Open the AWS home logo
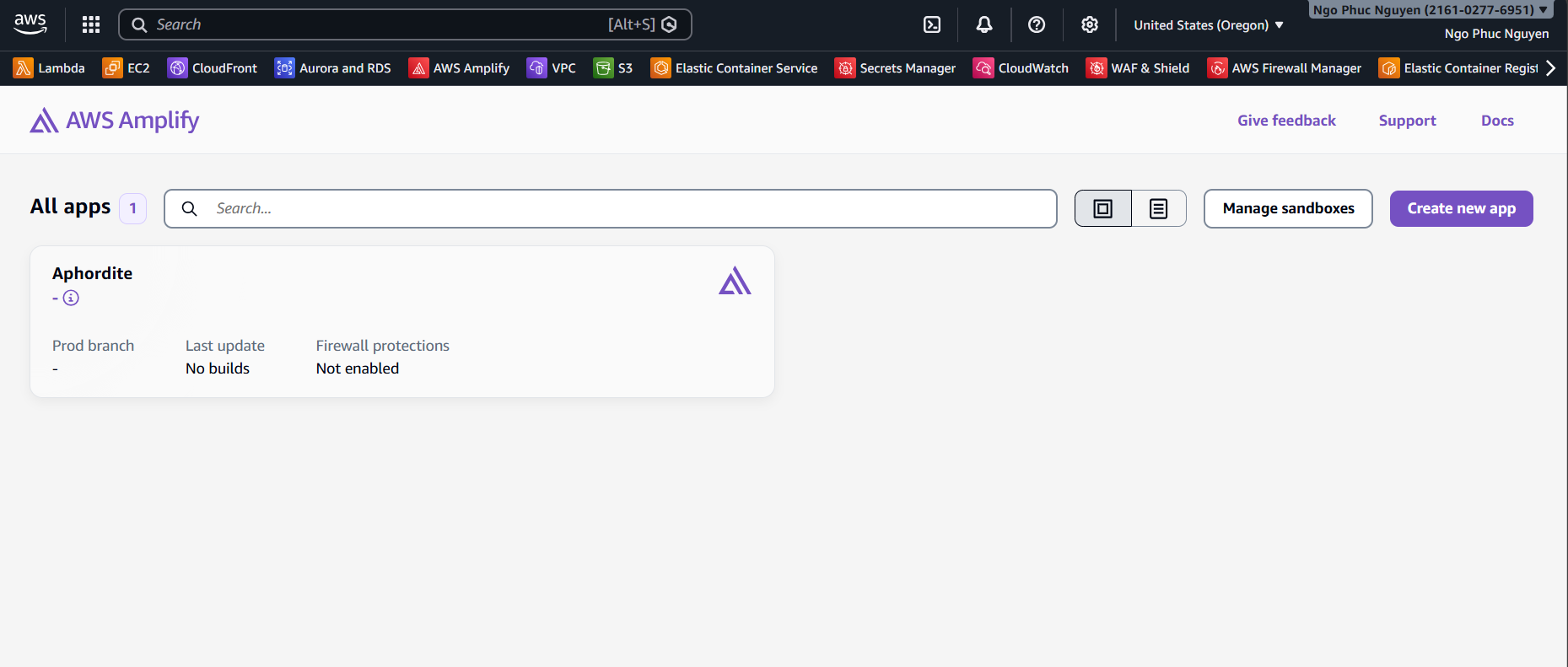The image size is (1568, 667). point(30,24)
